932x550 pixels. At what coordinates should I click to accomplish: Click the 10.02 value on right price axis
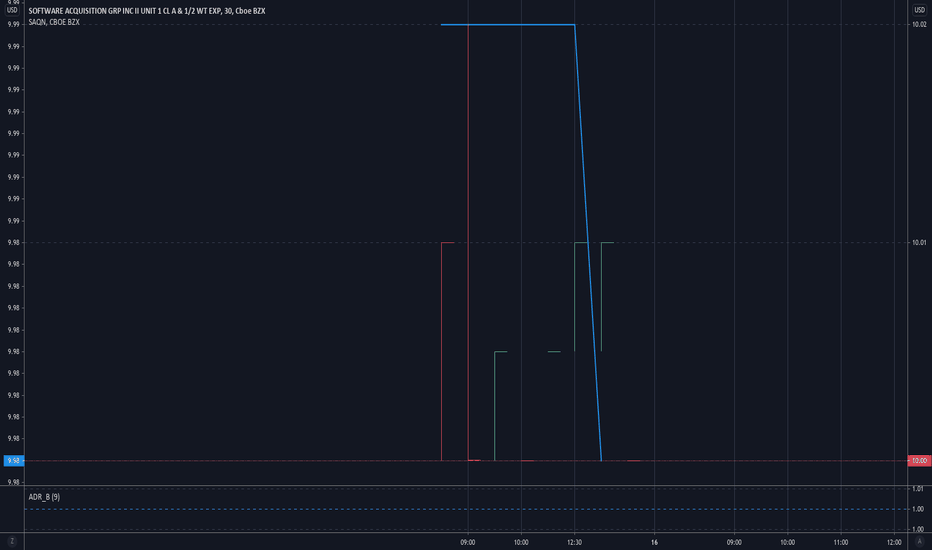(919, 24)
